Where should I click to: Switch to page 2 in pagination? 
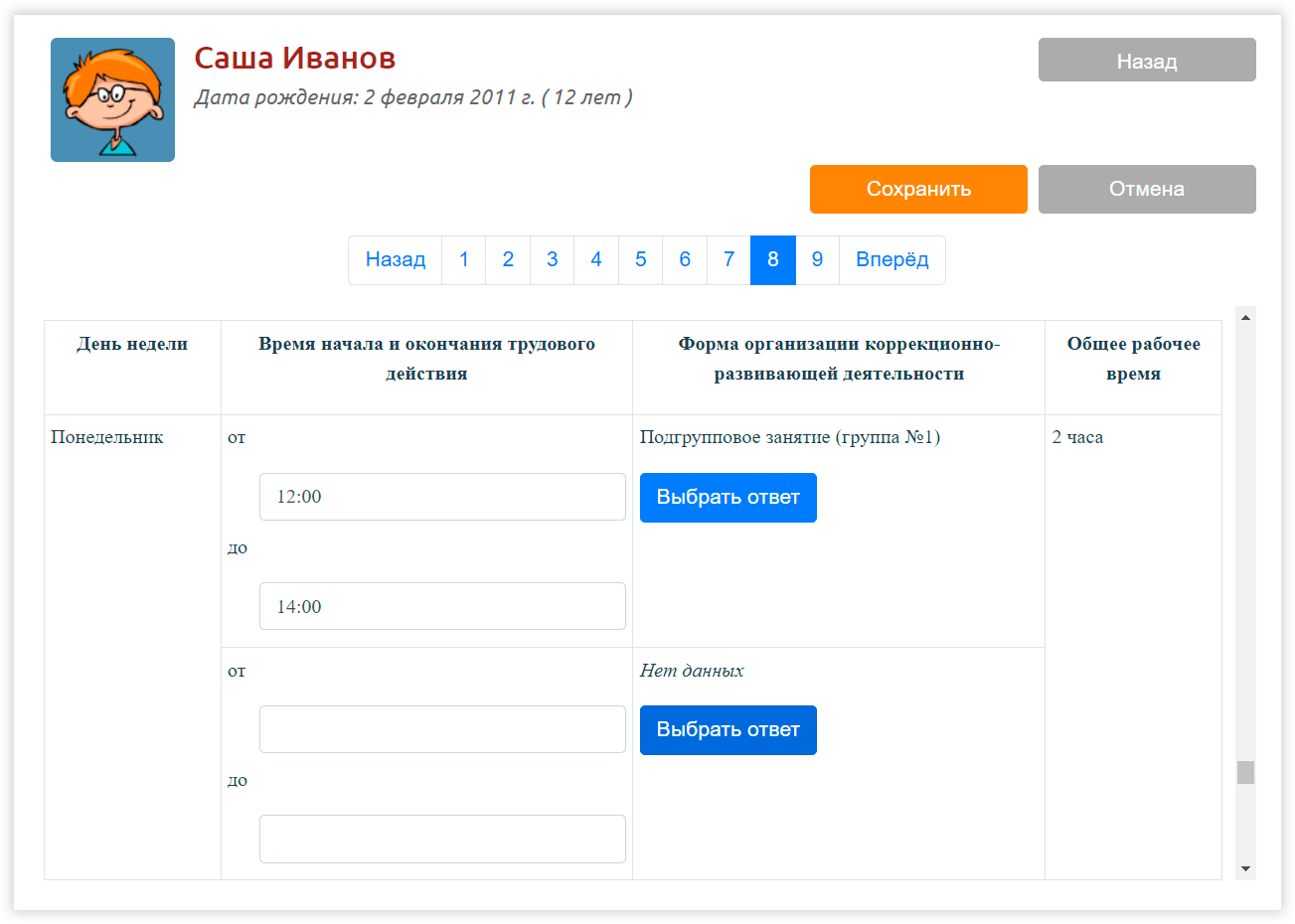click(x=508, y=260)
